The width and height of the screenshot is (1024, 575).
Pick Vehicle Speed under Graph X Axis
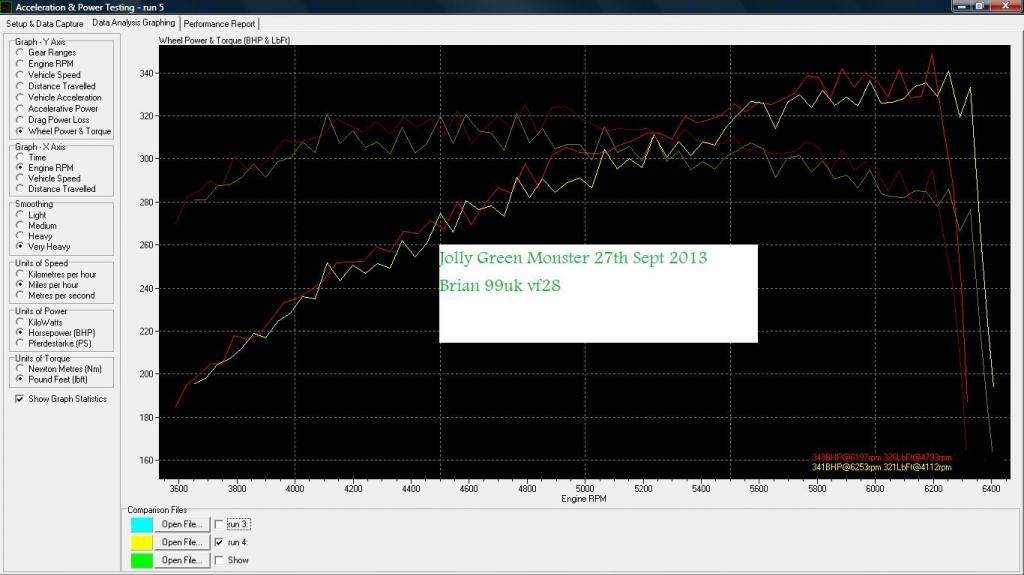20,179
